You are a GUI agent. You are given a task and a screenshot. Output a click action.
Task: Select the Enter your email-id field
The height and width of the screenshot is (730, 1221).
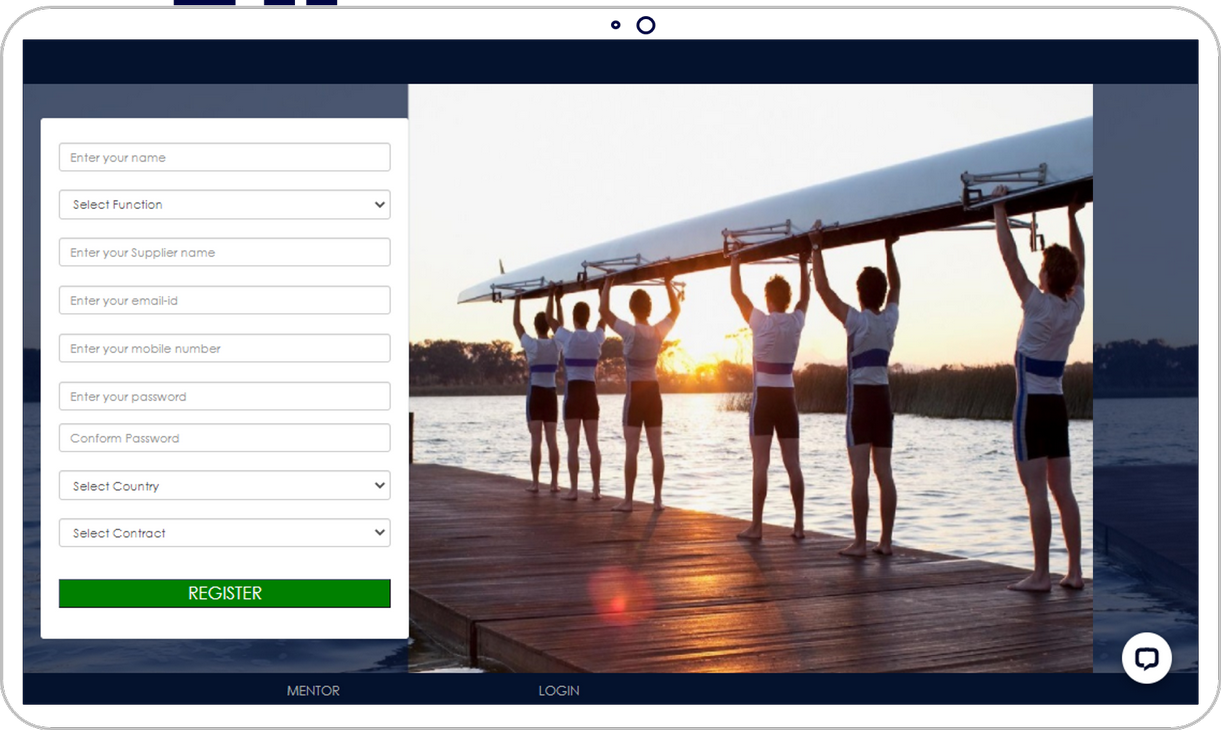pyautogui.click(x=224, y=300)
